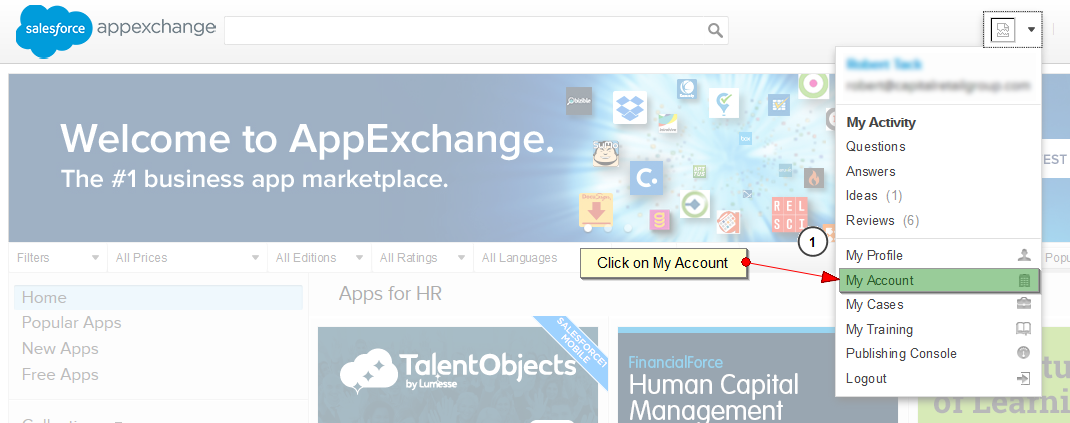
Task: Open the All Editions dropdown
Action: point(319,258)
